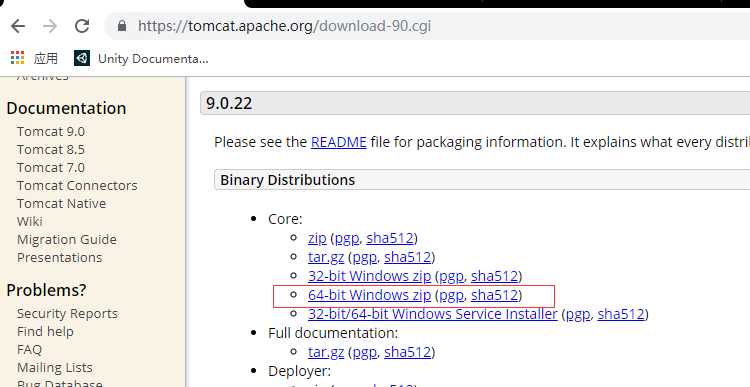Open the README file link
Screen dimensions: 750x387
coord(339,142)
